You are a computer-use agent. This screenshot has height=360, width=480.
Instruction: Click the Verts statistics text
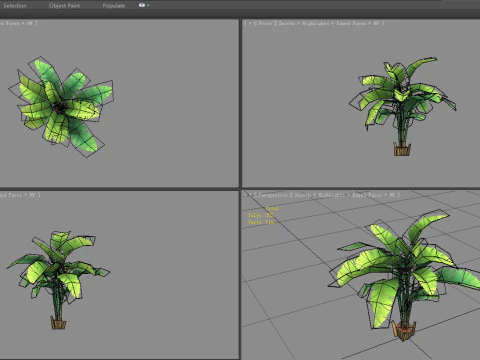pyautogui.click(x=261, y=221)
